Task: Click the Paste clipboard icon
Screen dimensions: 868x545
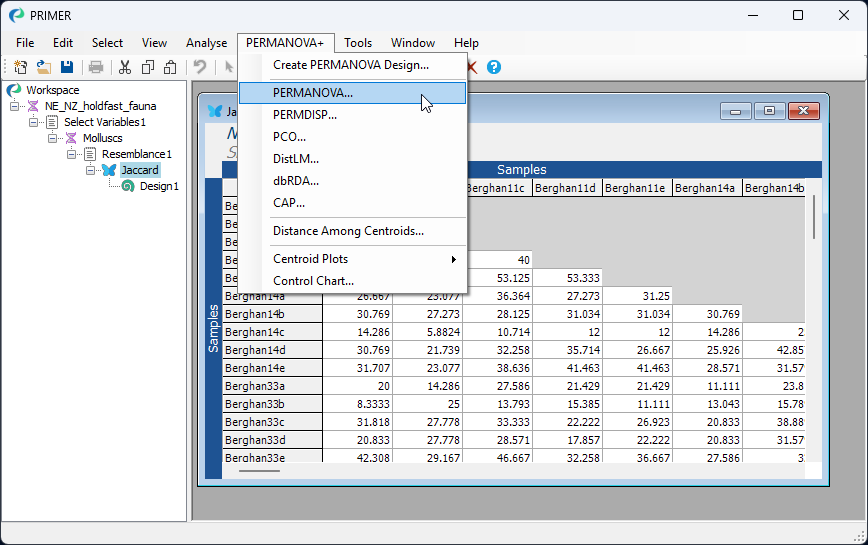Action: pos(171,67)
